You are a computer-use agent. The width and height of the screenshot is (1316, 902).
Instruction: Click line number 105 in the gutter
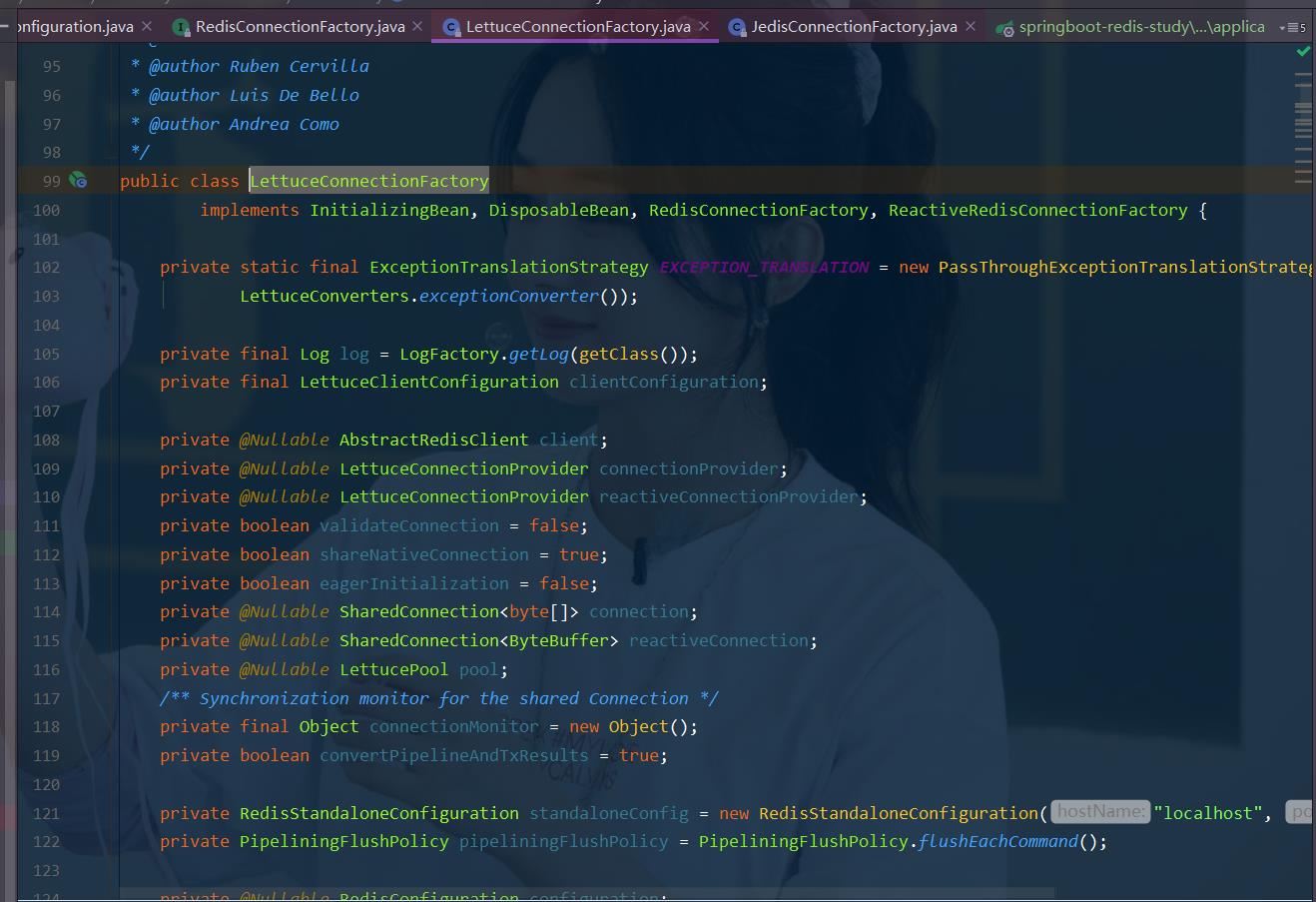point(46,354)
